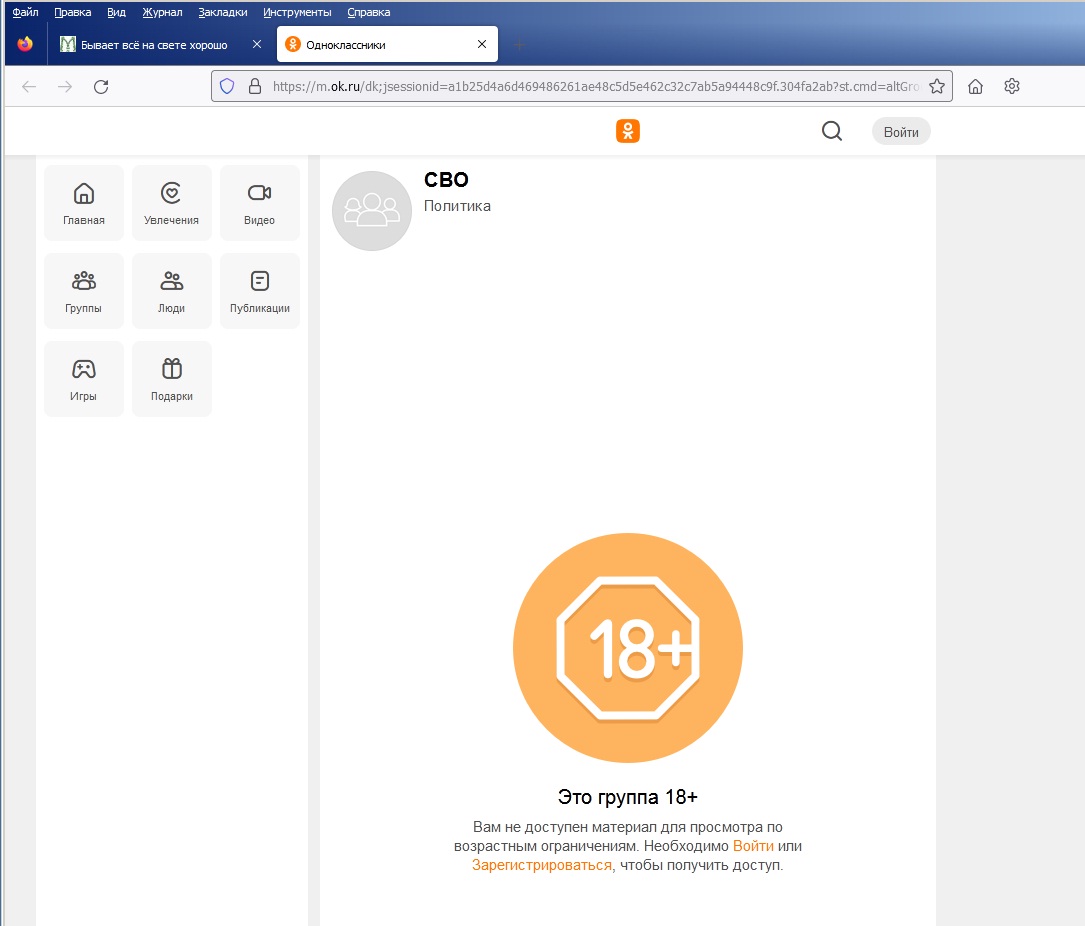The height and width of the screenshot is (926, 1085).
Task: Reload the page
Action: click(x=101, y=87)
